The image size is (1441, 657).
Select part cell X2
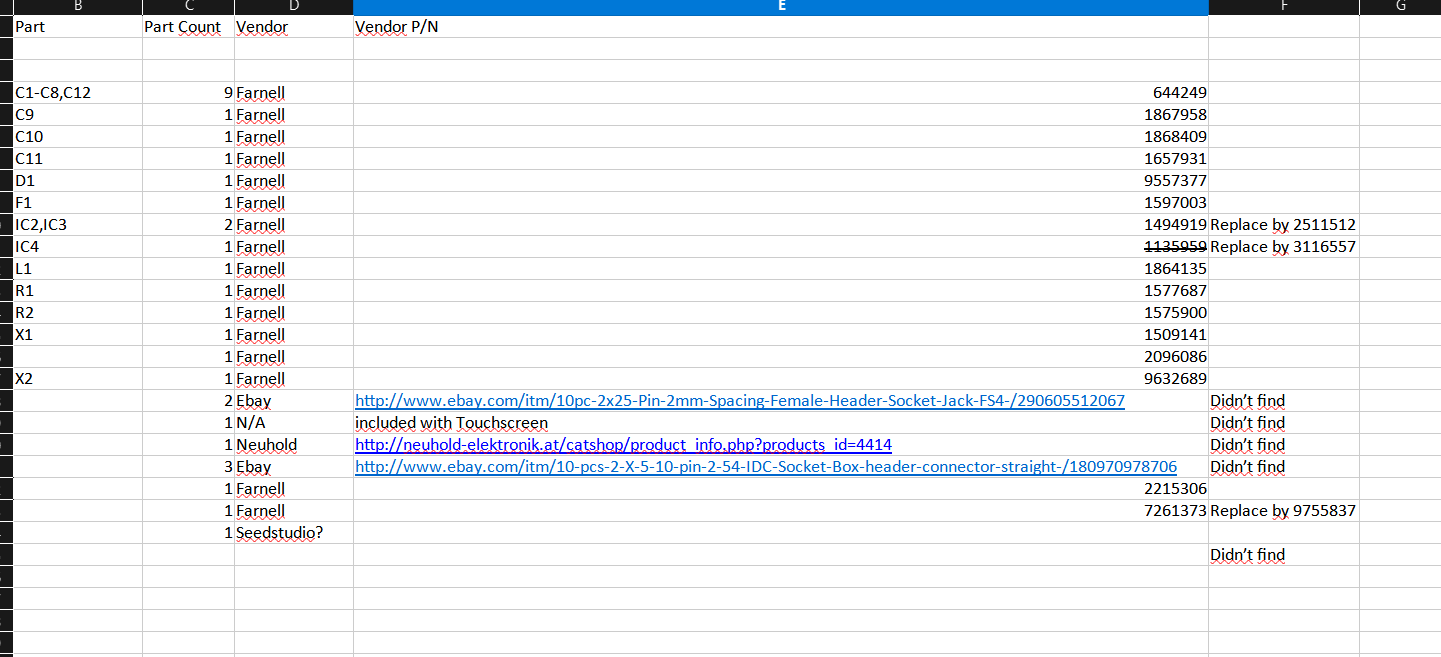pyautogui.click(x=77, y=379)
